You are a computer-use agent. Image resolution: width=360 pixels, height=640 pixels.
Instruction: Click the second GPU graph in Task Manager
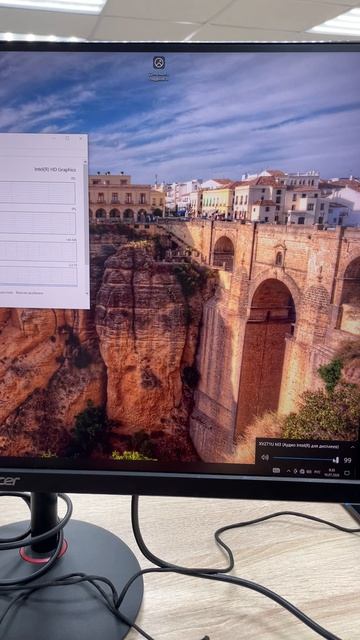(x=38, y=223)
